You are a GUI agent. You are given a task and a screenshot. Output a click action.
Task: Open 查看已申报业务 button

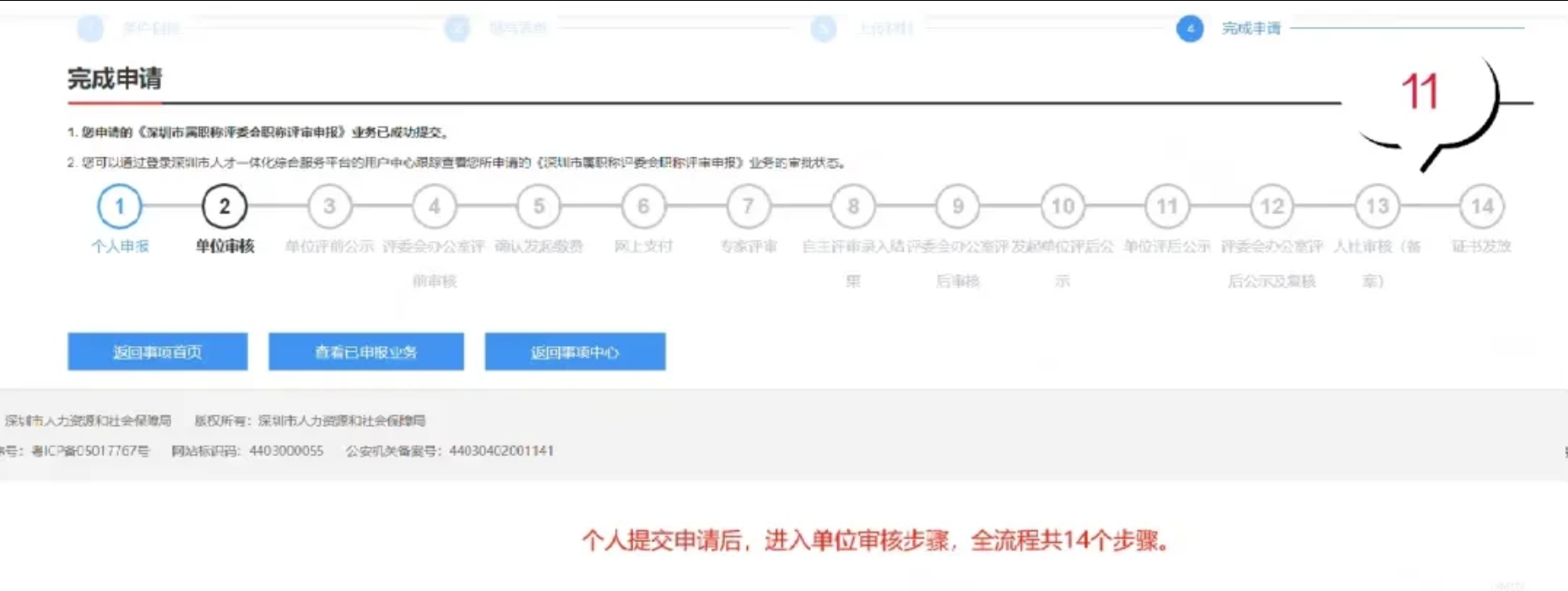click(365, 352)
